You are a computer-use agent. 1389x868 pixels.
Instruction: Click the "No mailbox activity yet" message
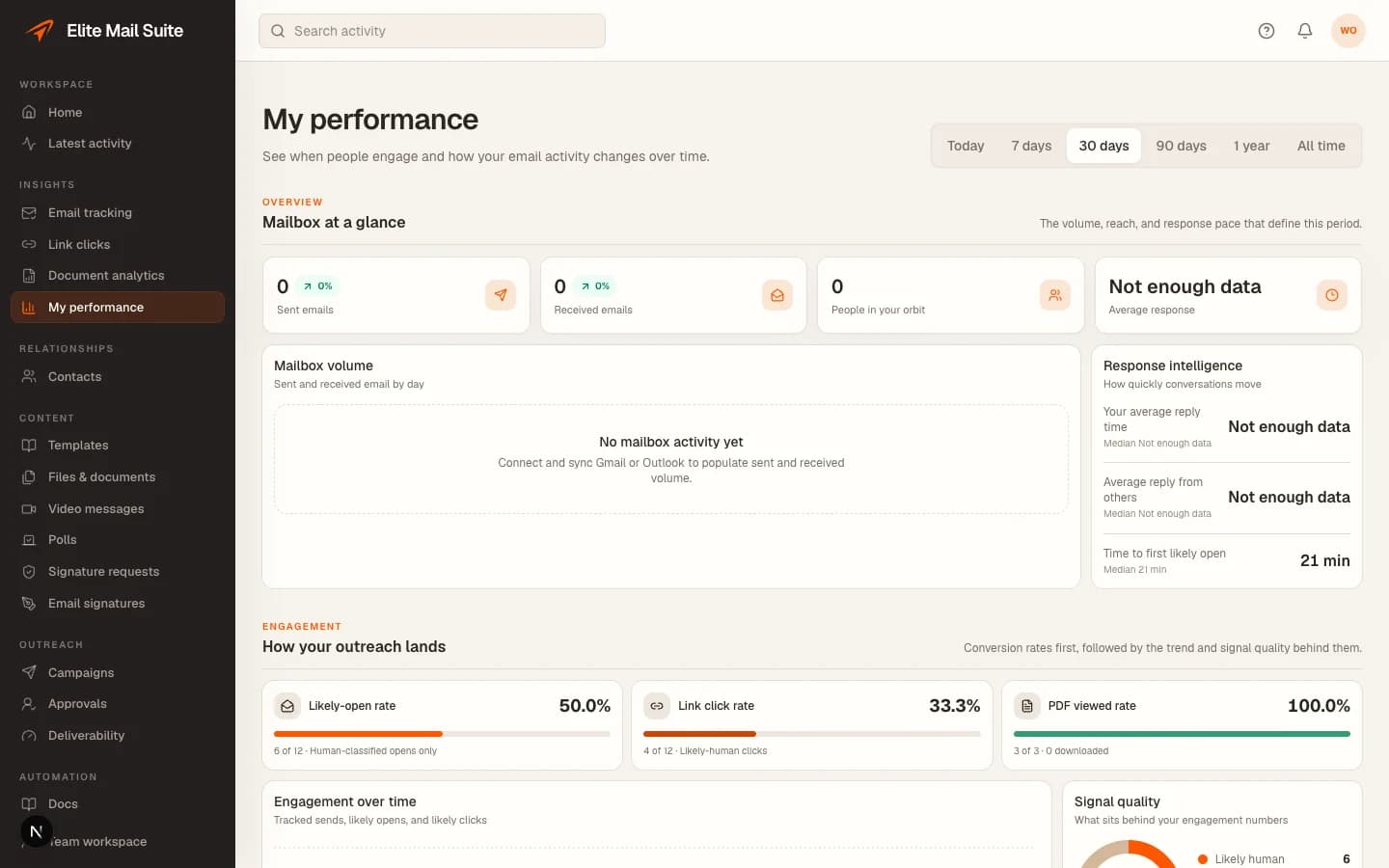(x=671, y=442)
